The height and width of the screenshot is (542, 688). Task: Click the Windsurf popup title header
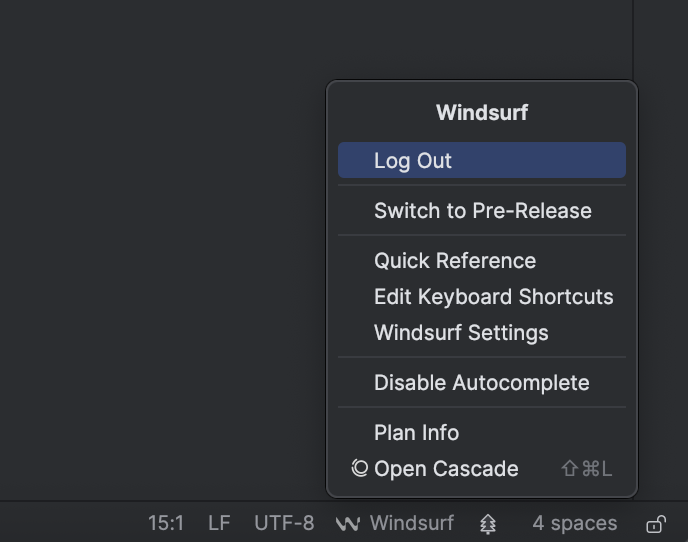coord(481,112)
